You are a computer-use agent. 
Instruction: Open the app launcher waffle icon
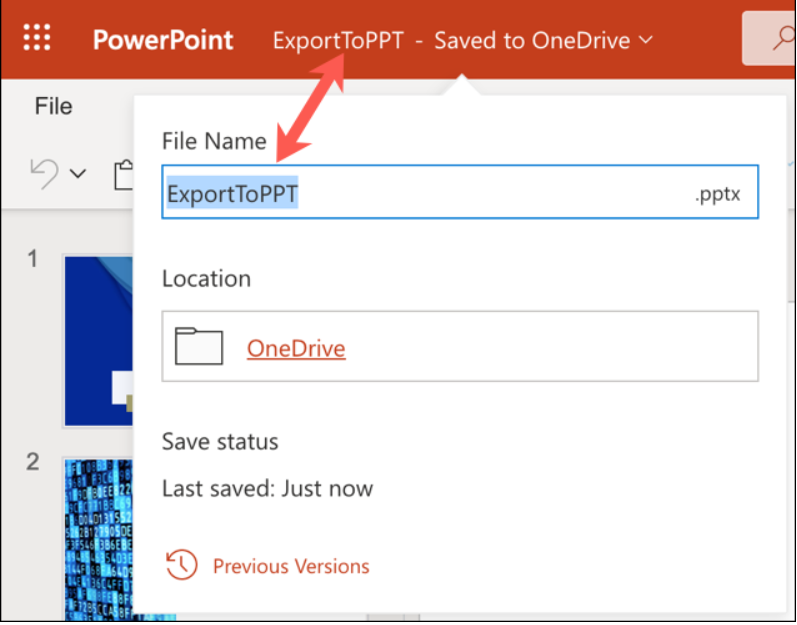37,40
